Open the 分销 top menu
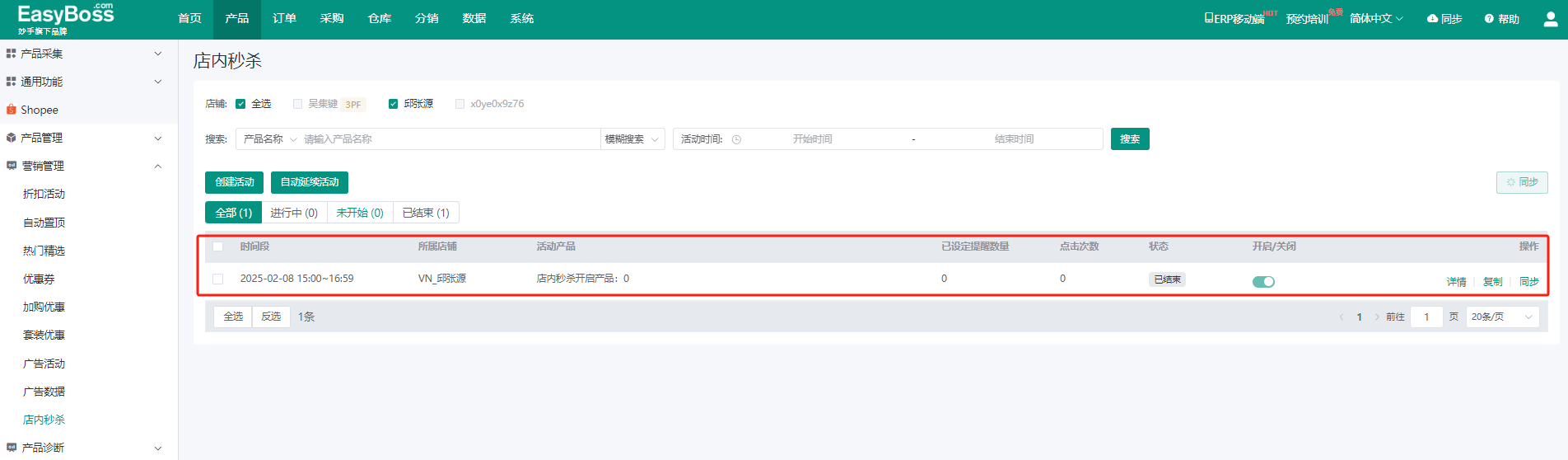Screen dimensions: 1568x460 pos(427,19)
